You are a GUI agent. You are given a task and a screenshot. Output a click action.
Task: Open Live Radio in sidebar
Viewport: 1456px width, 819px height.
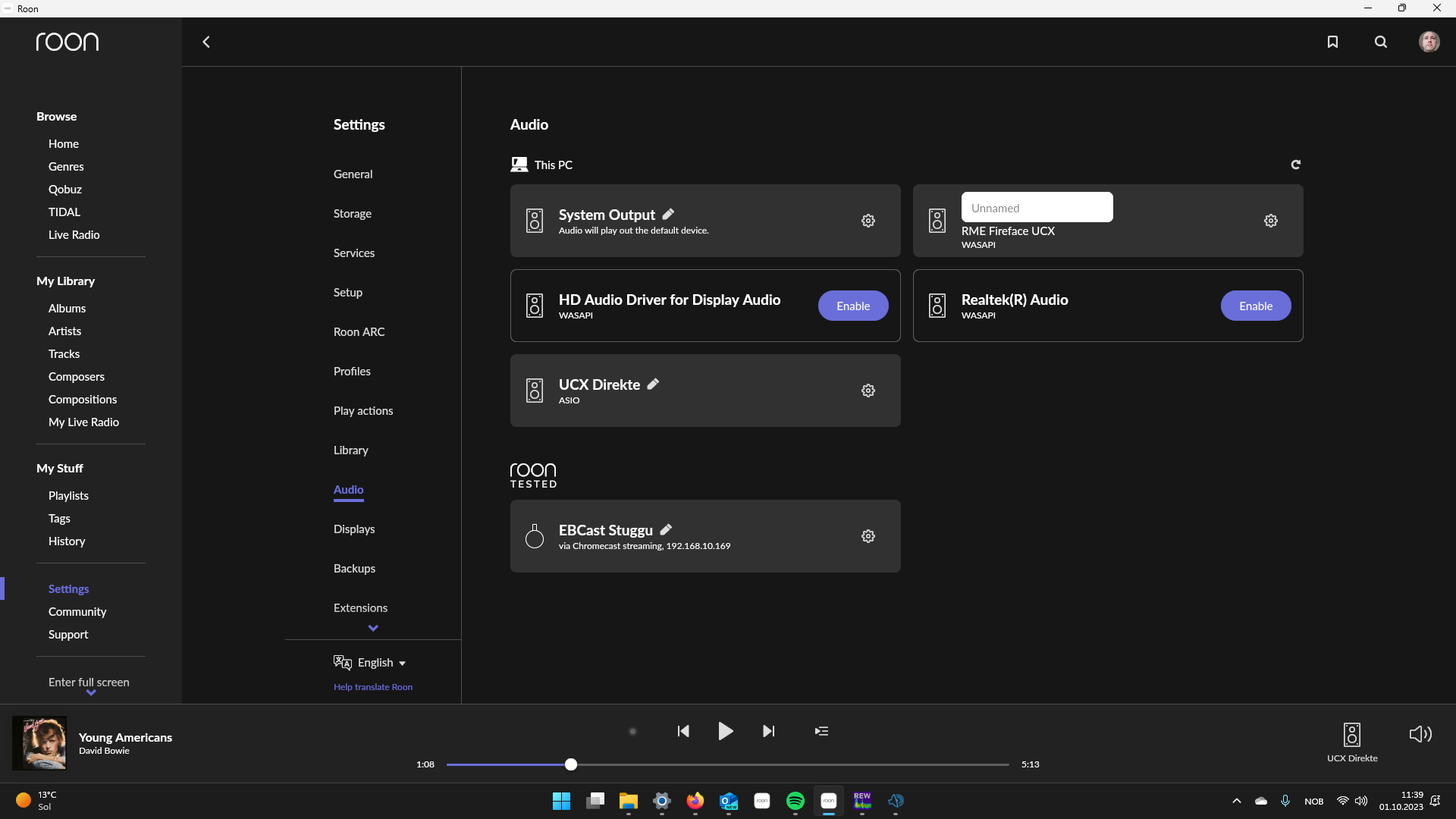click(74, 235)
